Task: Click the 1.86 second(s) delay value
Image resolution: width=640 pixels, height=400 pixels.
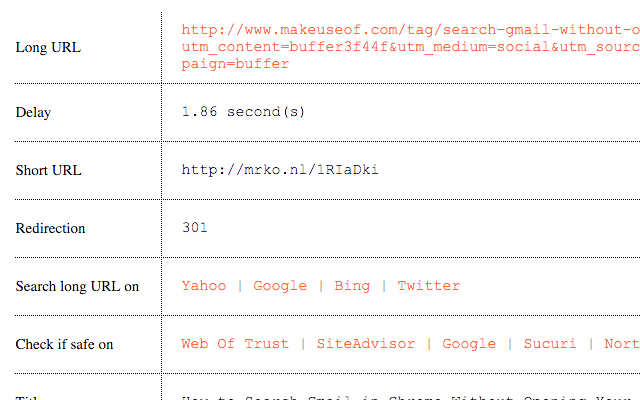Action: [243, 112]
